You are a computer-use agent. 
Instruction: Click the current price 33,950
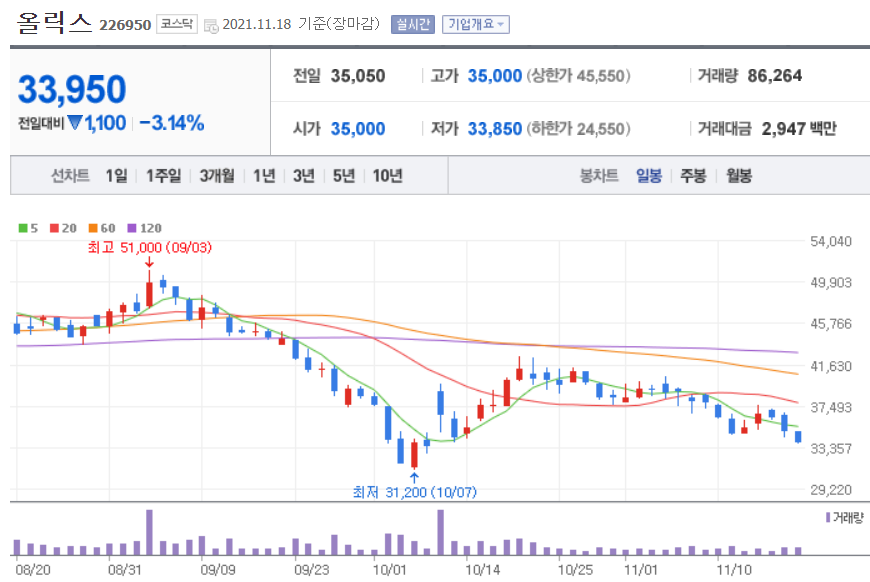72,89
